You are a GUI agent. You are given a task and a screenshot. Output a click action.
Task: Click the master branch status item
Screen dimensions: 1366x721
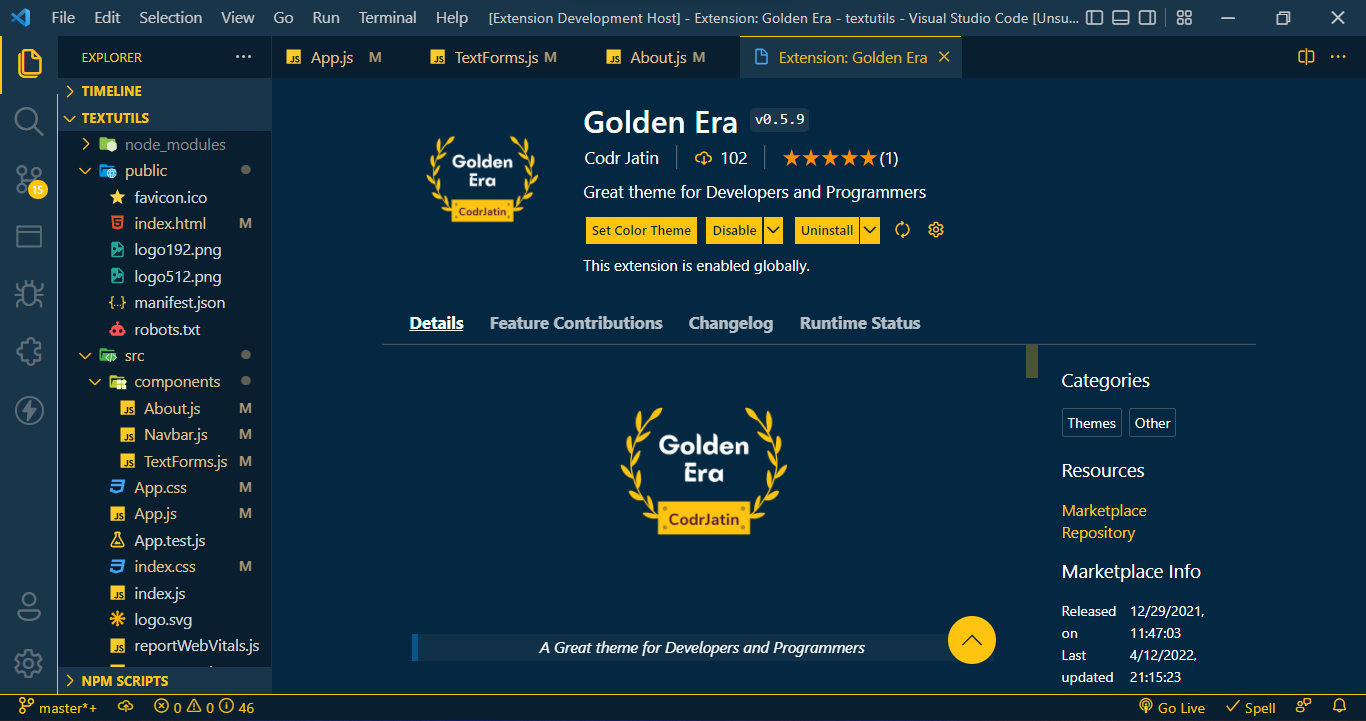(59, 707)
